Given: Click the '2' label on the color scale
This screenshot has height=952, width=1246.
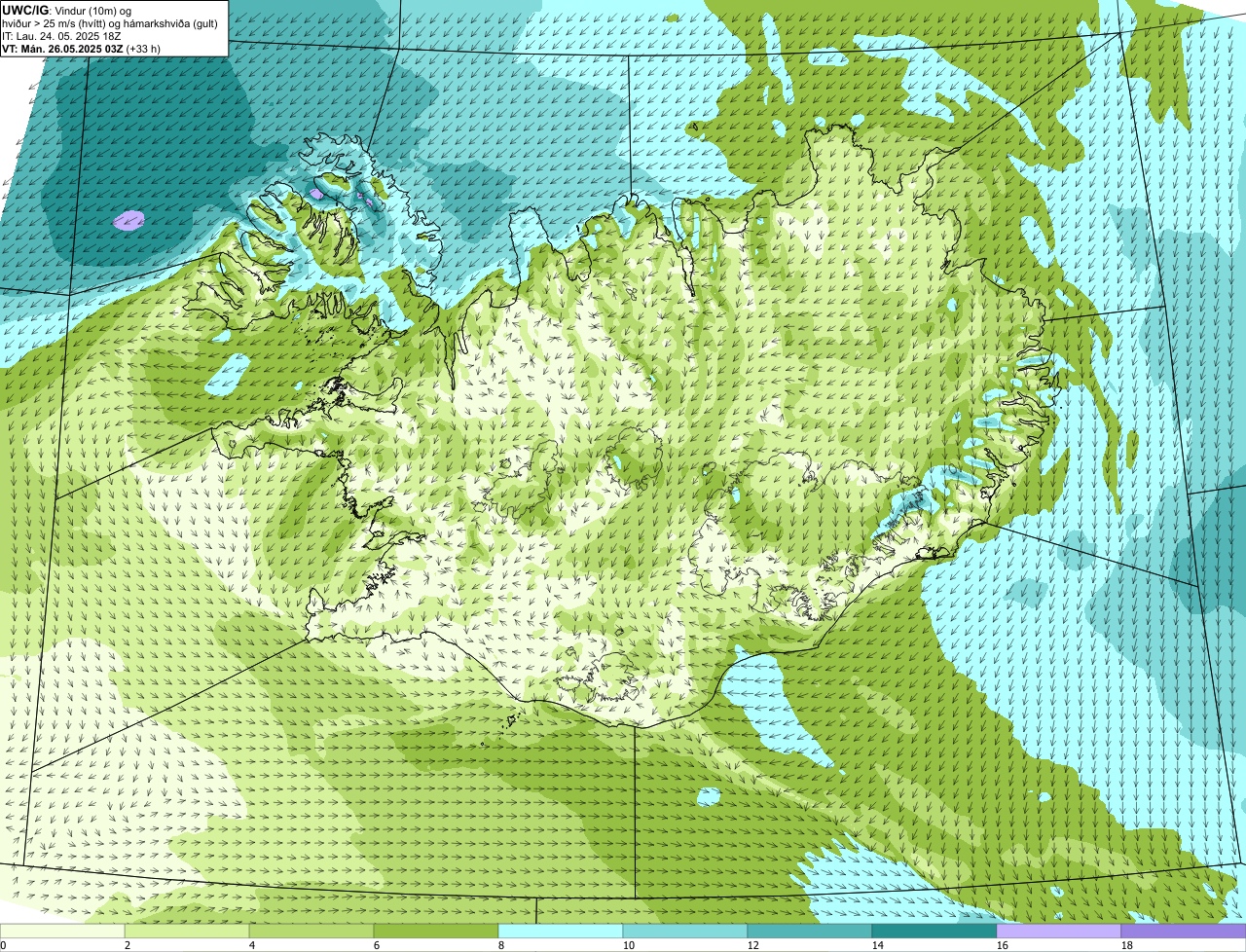Looking at the screenshot, I should (128, 945).
